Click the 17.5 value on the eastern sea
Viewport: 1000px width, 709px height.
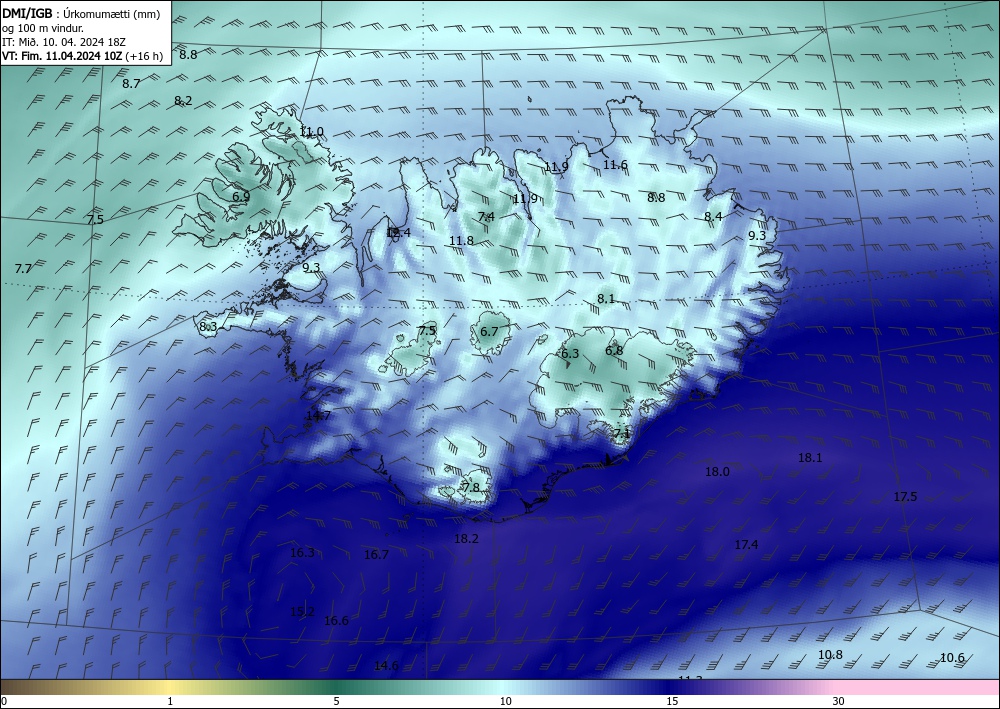click(x=905, y=497)
